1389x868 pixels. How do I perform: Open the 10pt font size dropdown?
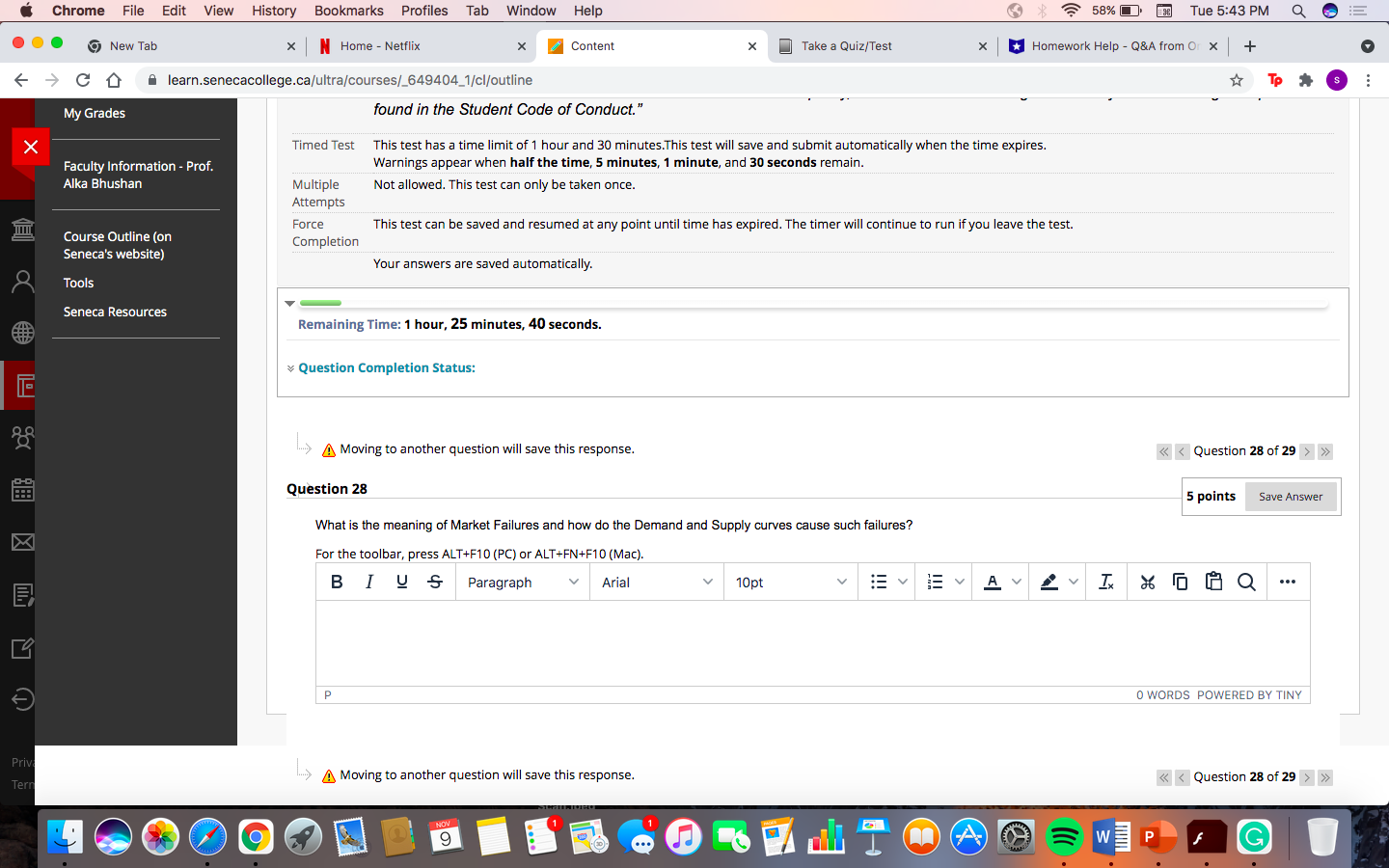point(790,582)
